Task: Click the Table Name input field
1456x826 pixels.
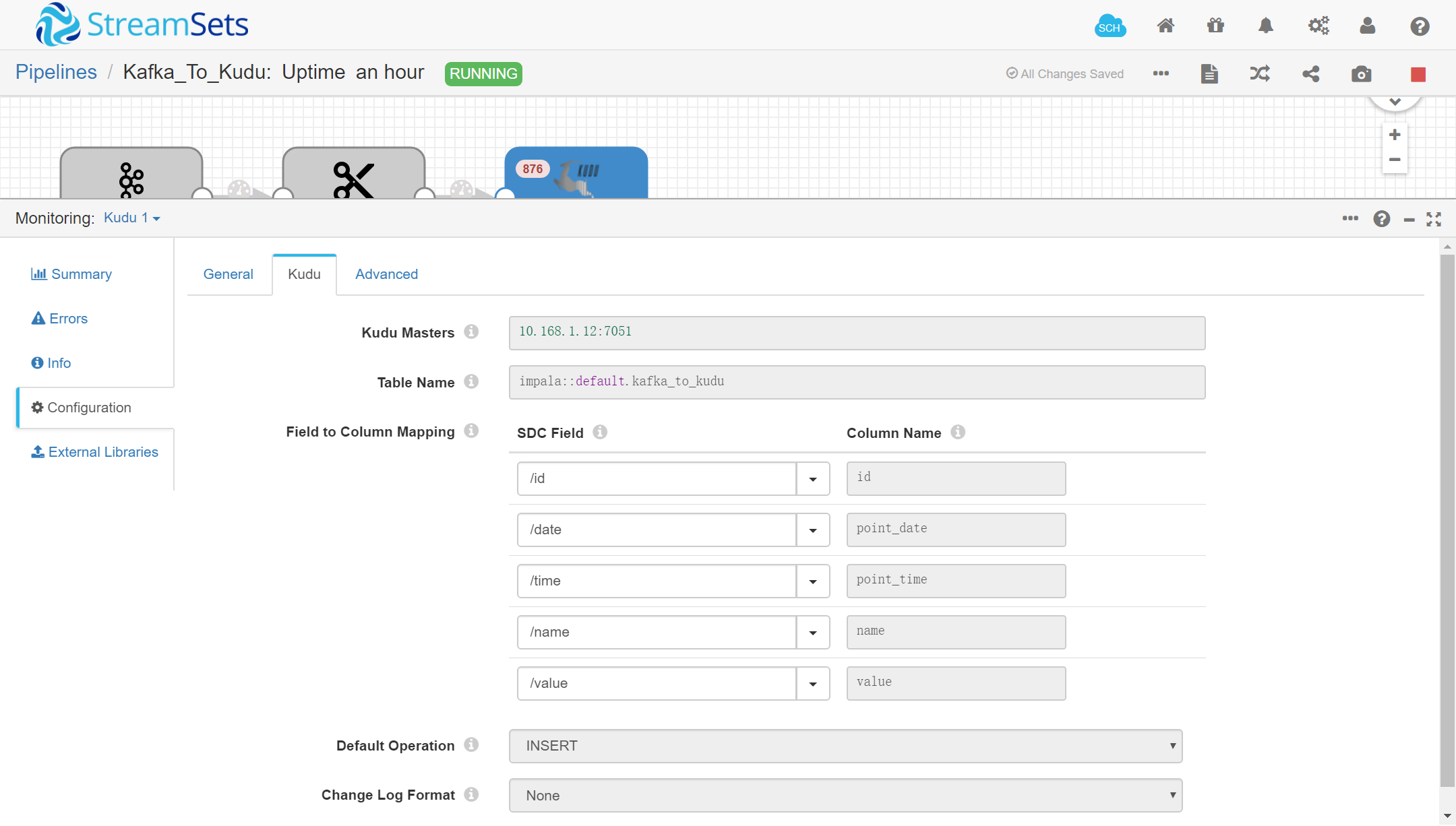Action: [857, 382]
